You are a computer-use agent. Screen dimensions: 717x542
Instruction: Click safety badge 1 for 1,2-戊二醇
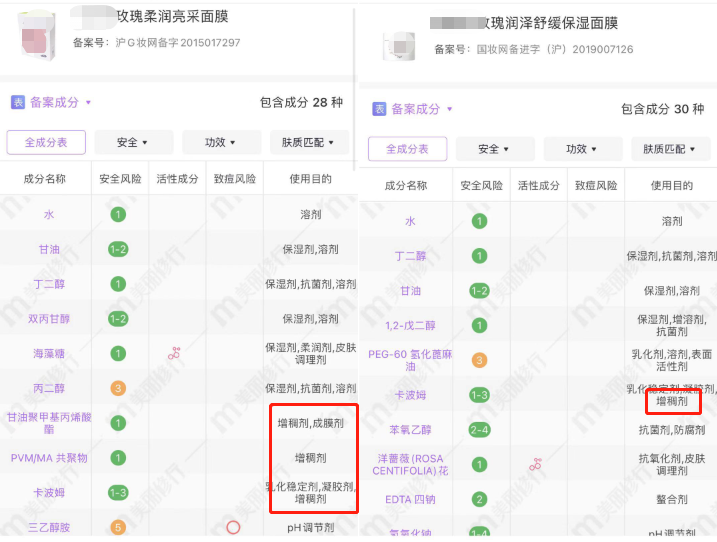pos(479,325)
